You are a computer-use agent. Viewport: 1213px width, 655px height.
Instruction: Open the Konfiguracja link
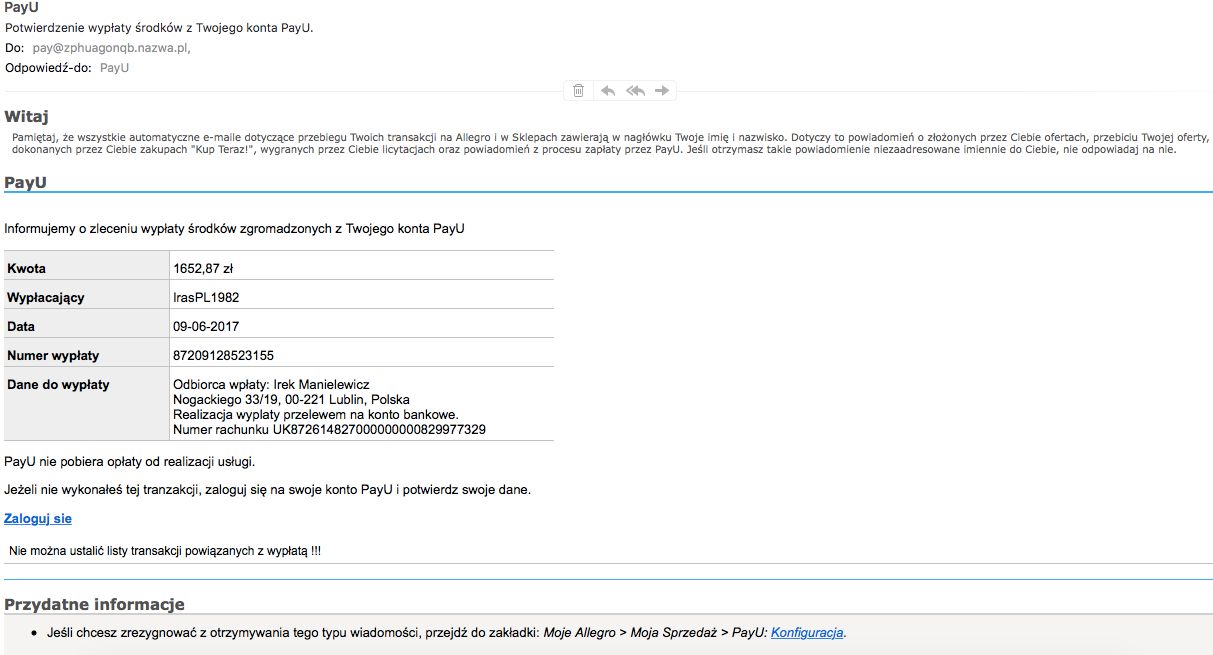tap(807, 633)
